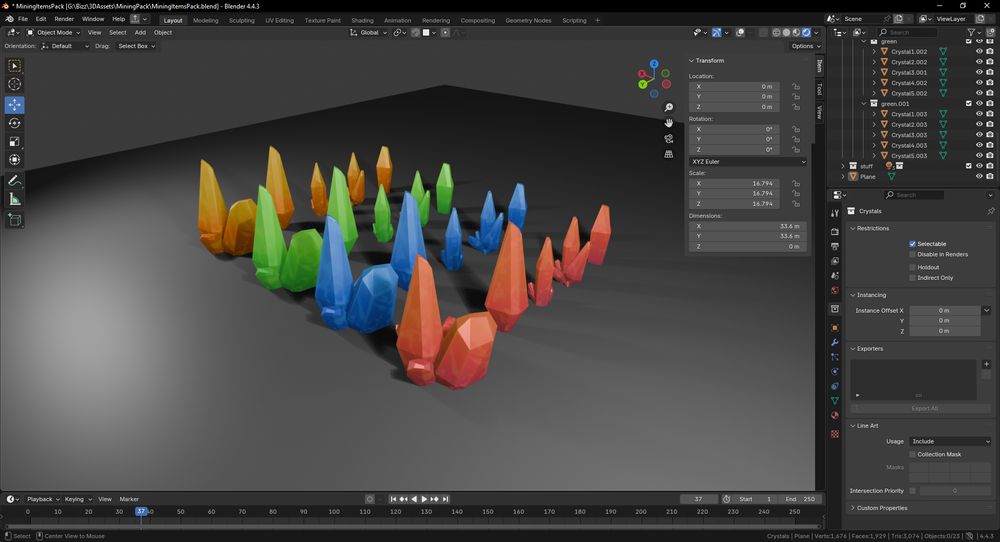Screen dimensions: 1000x542
Task: Open the Object Mode dropdown
Action: pyautogui.click(x=53, y=32)
